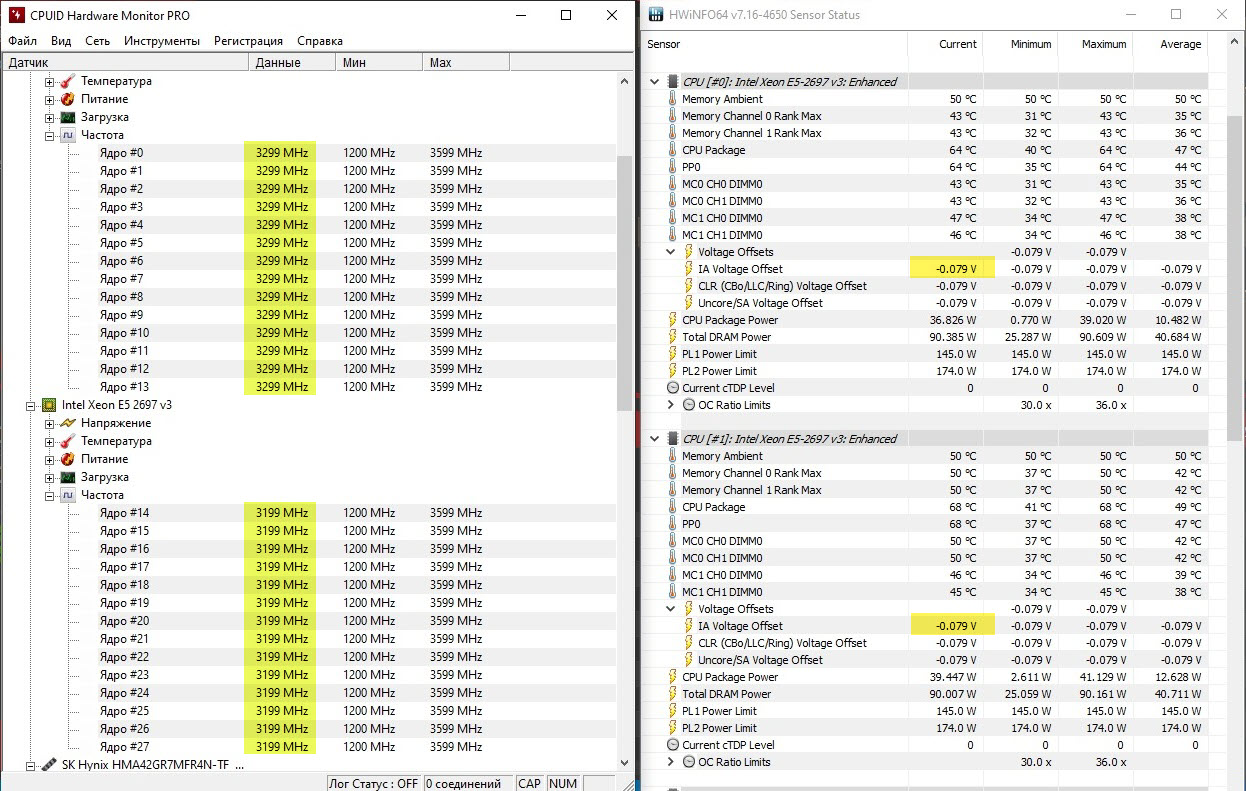Click the first Температура thermometer icon
The width and height of the screenshot is (1246, 791).
point(67,81)
